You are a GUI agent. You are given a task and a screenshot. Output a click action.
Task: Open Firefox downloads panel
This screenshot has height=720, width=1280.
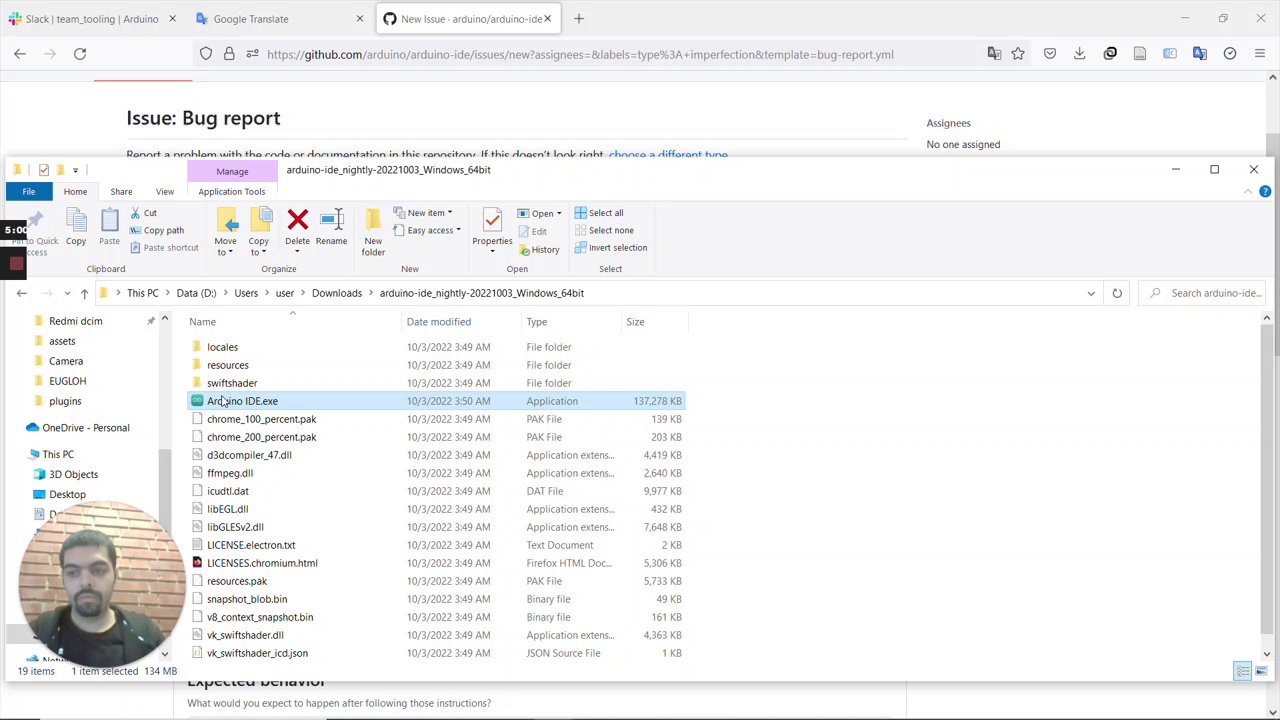click(1079, 54)
